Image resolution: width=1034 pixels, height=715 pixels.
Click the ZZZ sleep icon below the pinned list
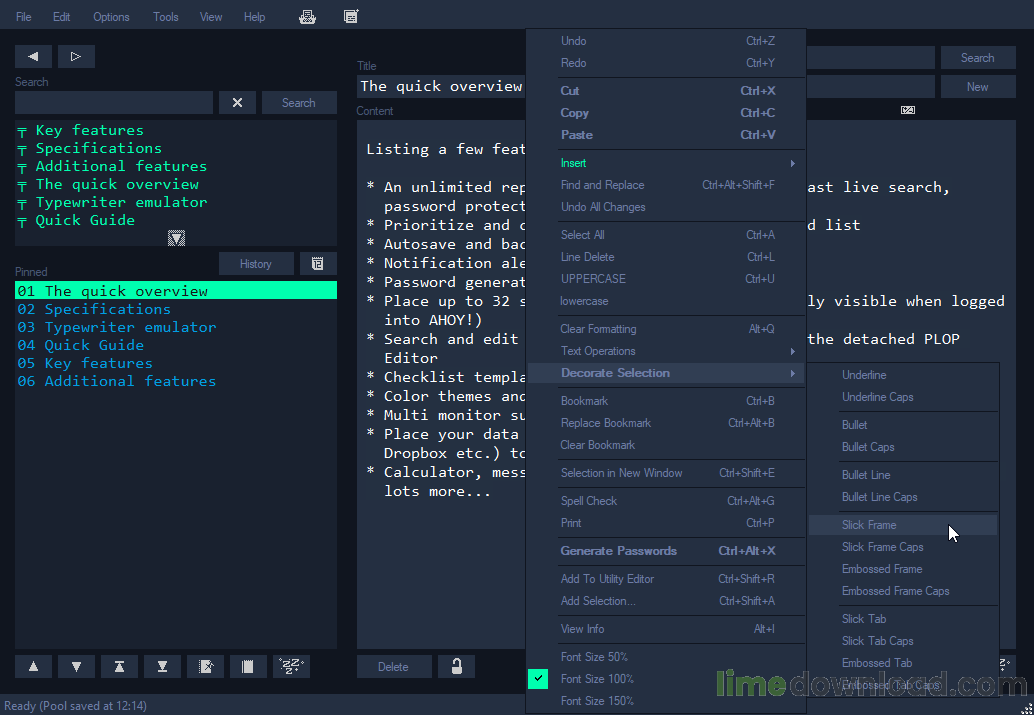click(x=291, y=667)
